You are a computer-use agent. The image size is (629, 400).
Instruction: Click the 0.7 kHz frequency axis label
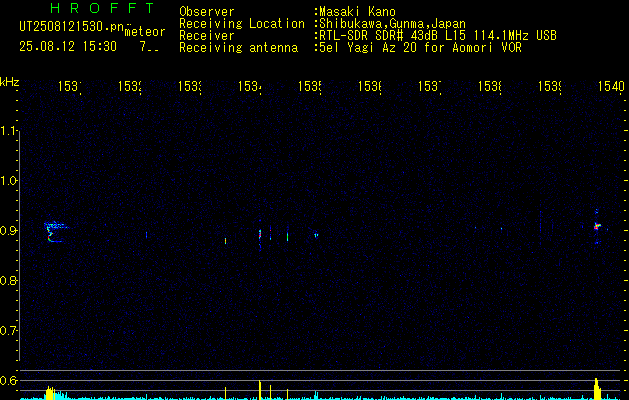pos(9,331)
